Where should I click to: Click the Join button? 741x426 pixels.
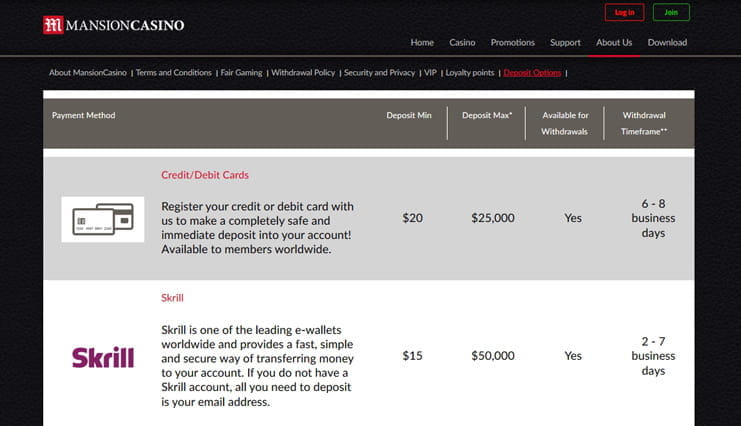pos(671,12)
